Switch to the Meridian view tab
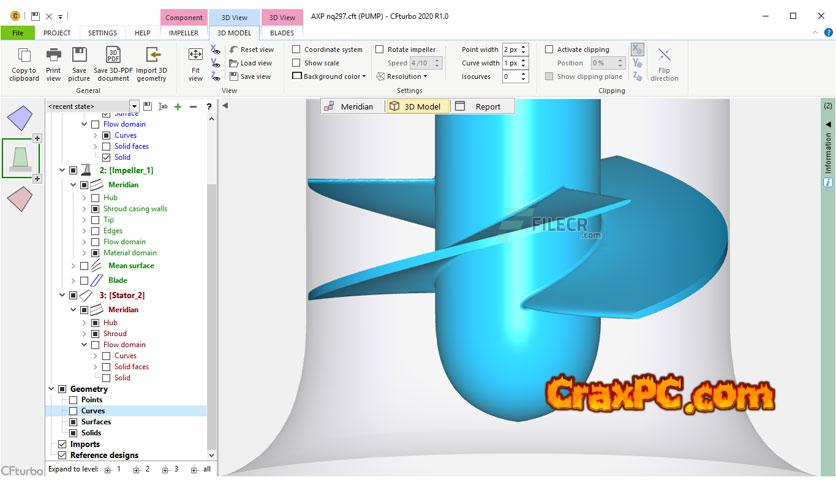 pyautogui.click(x=352, y=106)
